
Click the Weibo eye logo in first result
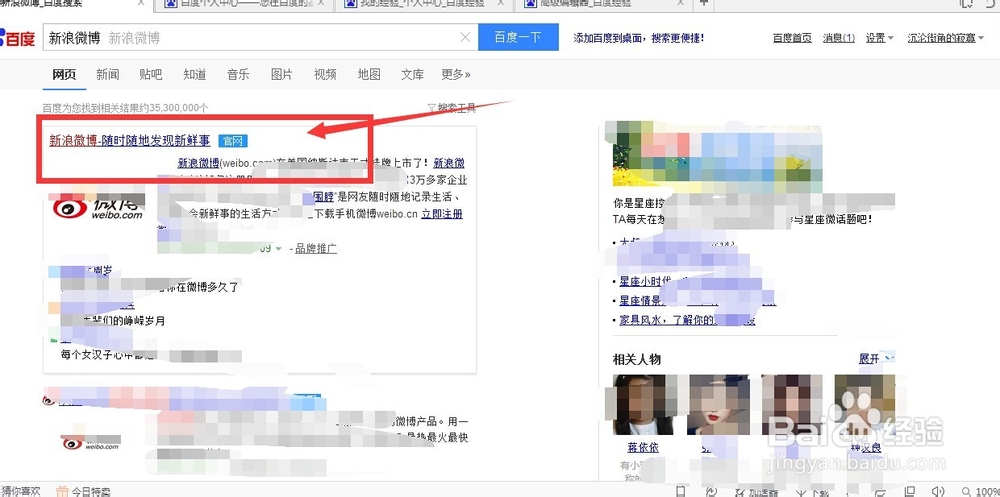pyautogui.click(x=70, y=208)
